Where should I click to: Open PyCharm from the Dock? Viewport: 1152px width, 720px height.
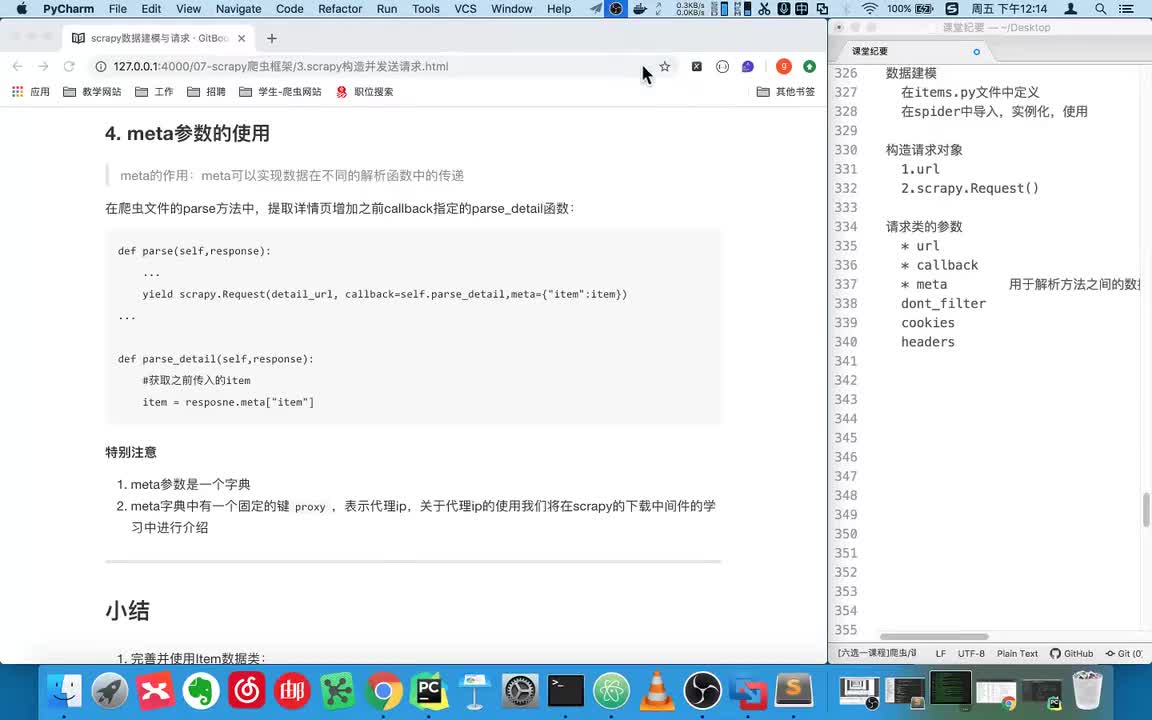[x=429, y=691]
